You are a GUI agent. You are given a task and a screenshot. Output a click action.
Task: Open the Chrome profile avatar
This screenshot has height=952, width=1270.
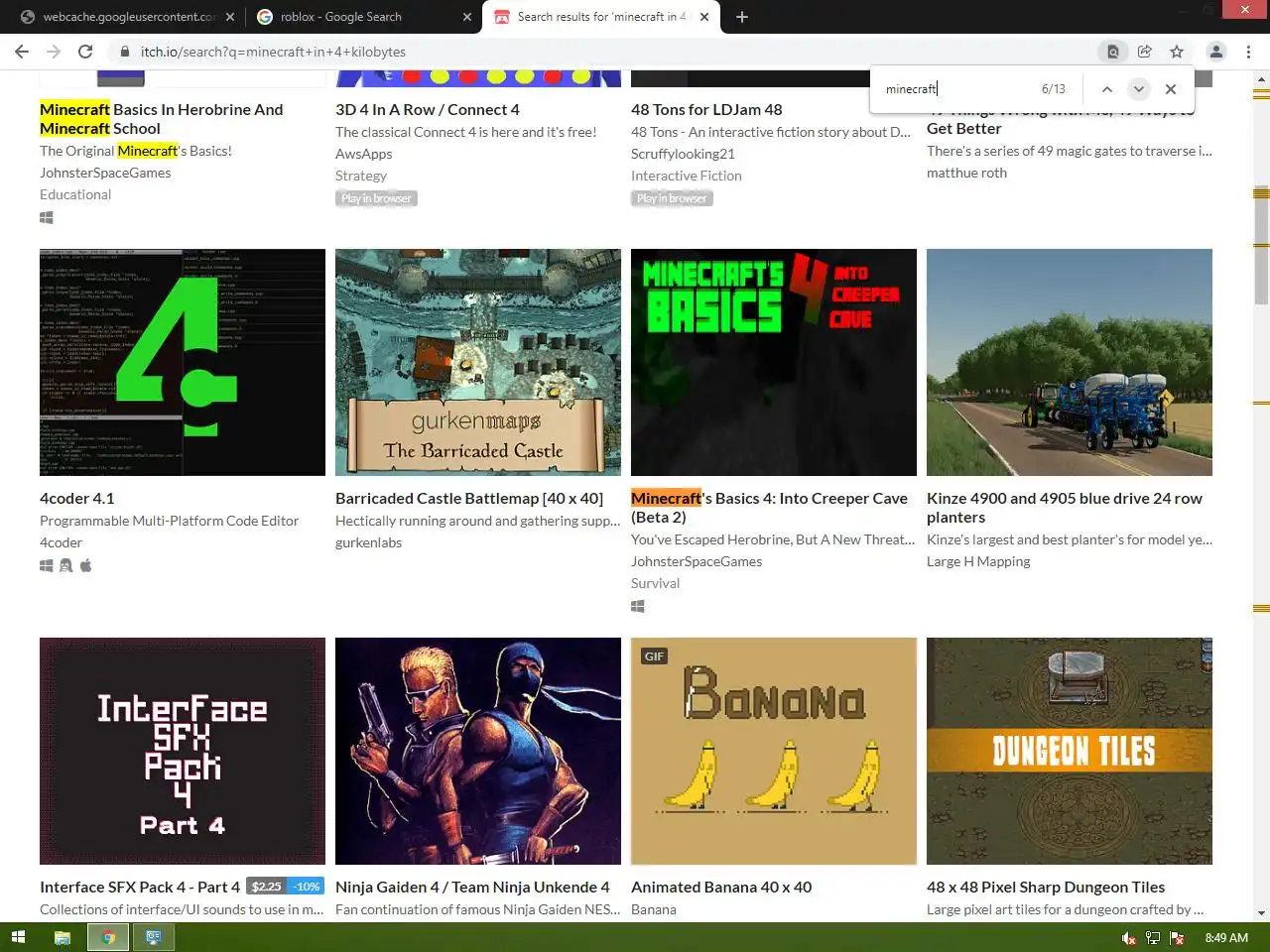pyautogui.click(x=1216, y=52)
